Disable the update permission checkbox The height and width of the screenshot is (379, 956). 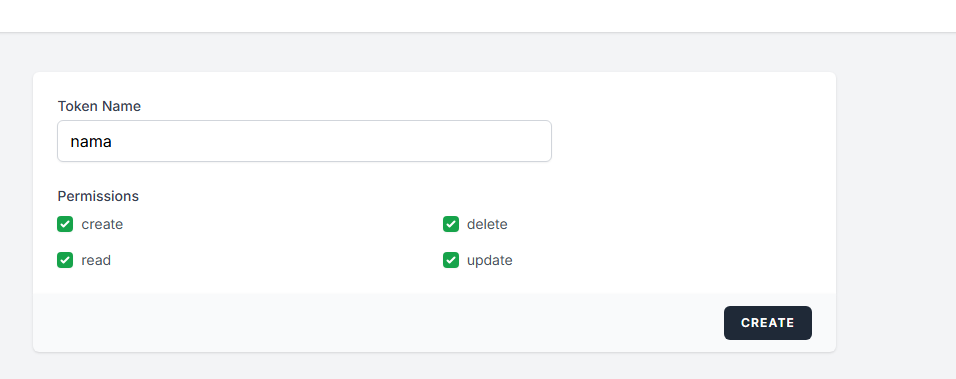coord(451,260)
